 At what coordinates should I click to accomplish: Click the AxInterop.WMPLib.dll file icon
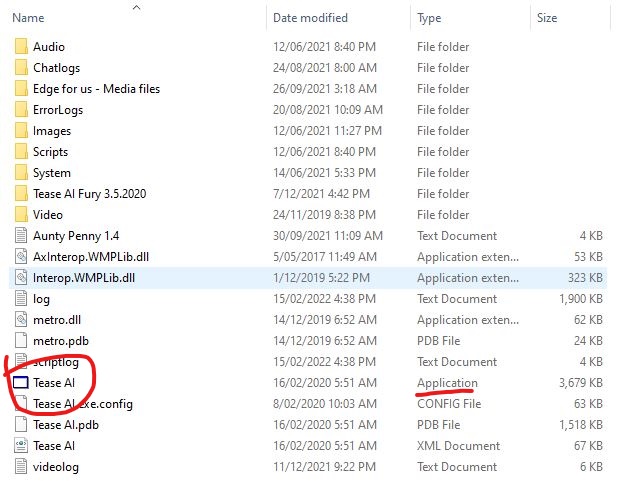[21, 257]
